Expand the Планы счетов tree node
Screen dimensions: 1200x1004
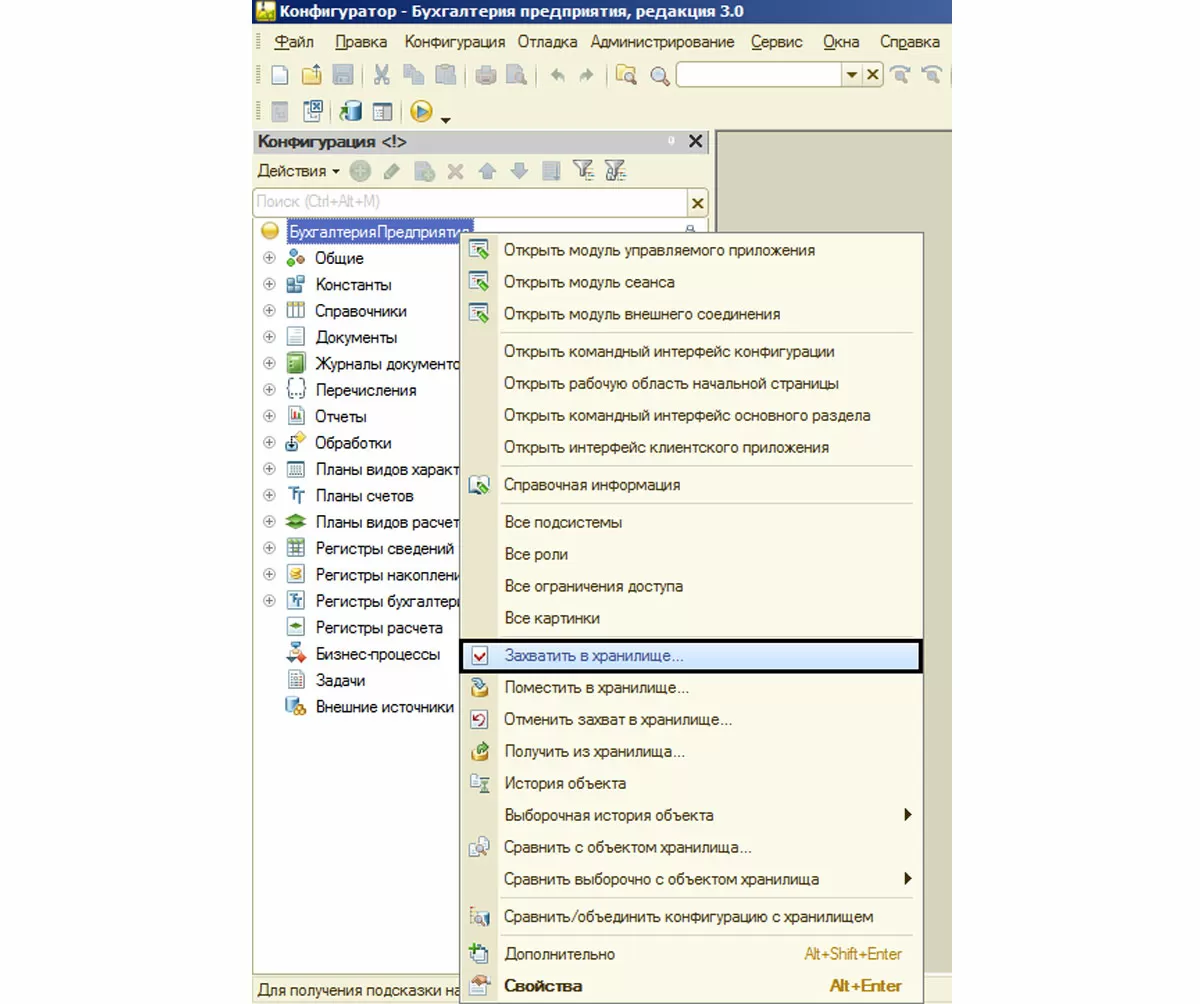tap(269, 495)
